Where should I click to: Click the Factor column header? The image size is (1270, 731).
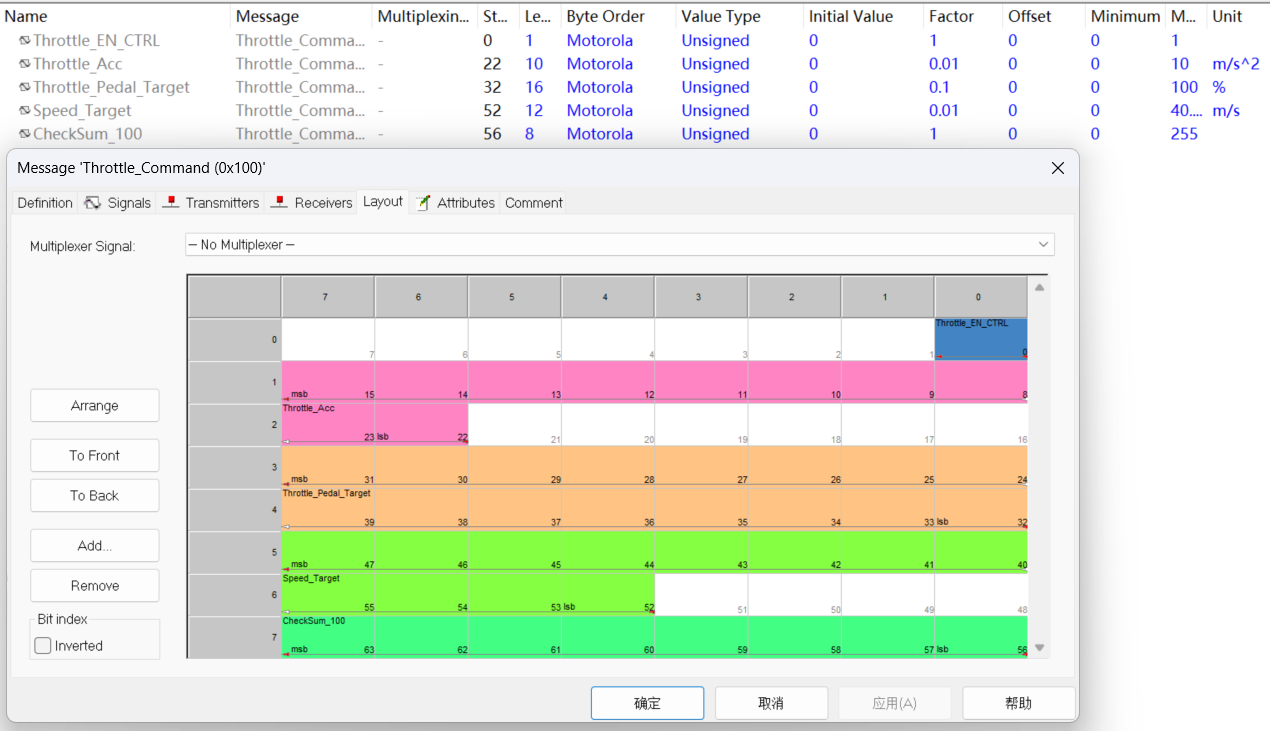click(x=963, y=16)
